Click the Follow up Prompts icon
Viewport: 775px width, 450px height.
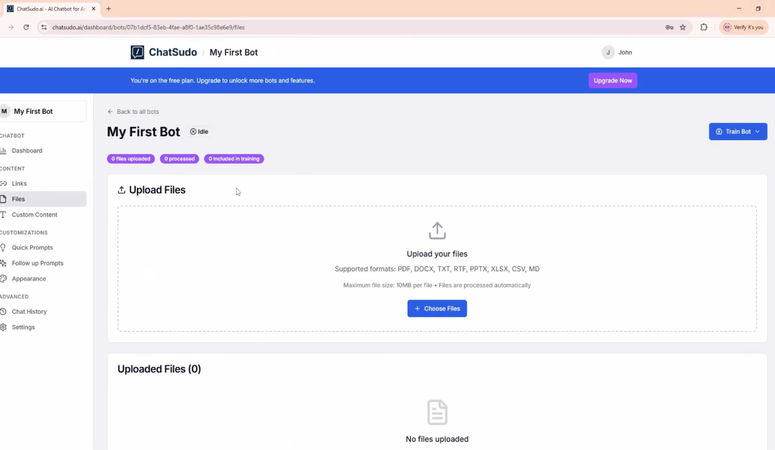click(3, 263)
